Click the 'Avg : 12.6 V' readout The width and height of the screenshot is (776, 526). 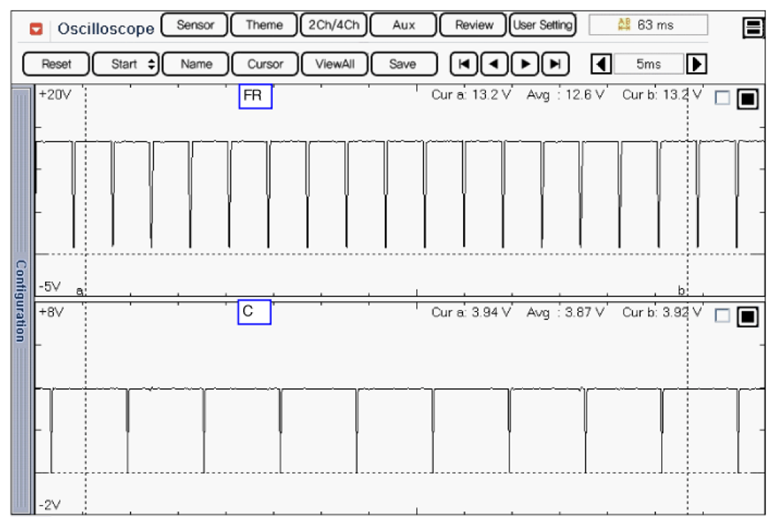tap(565, 95)
